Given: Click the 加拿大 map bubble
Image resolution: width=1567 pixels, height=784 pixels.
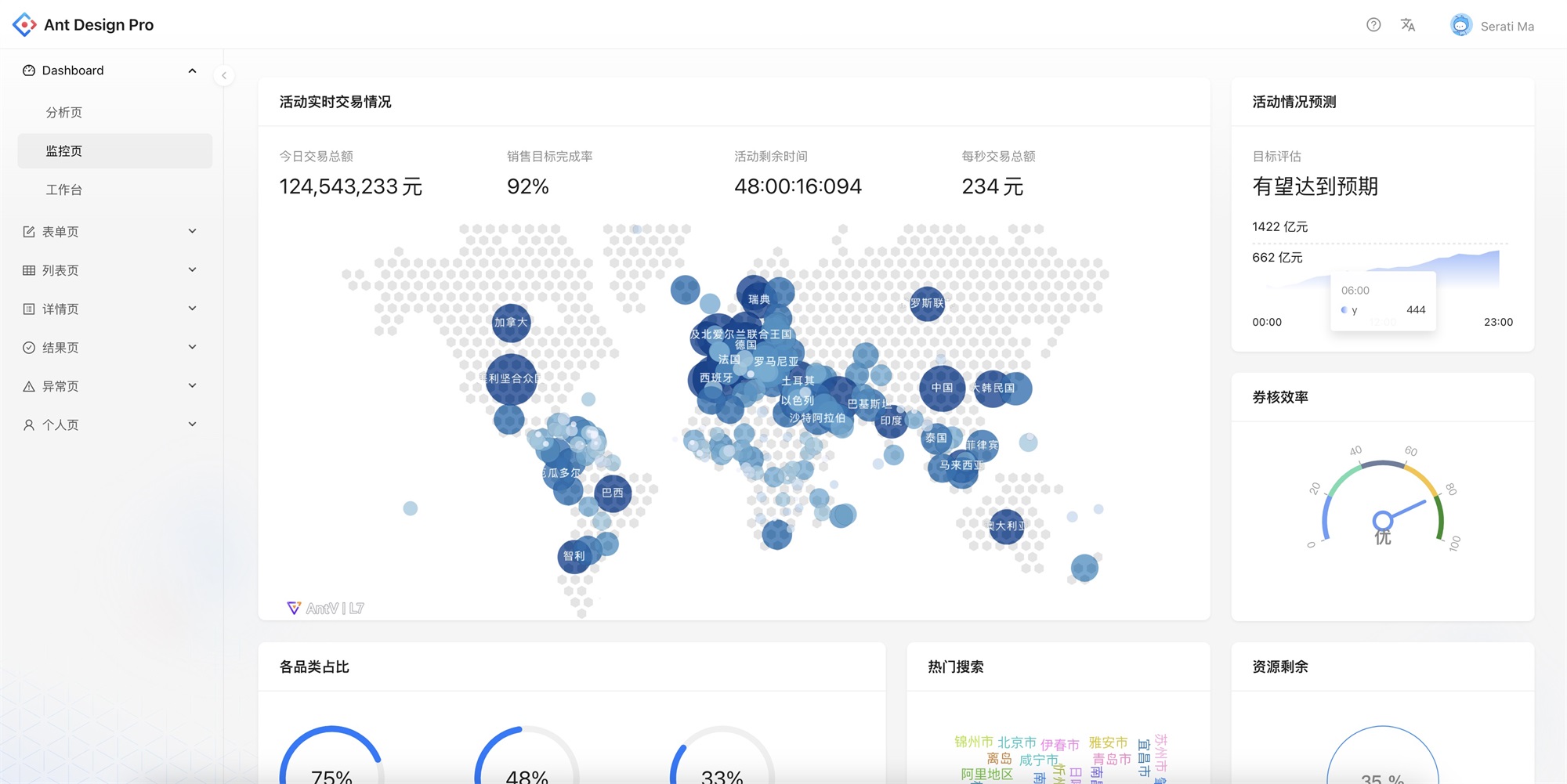Looking at the screenshot, I should 511,323.
